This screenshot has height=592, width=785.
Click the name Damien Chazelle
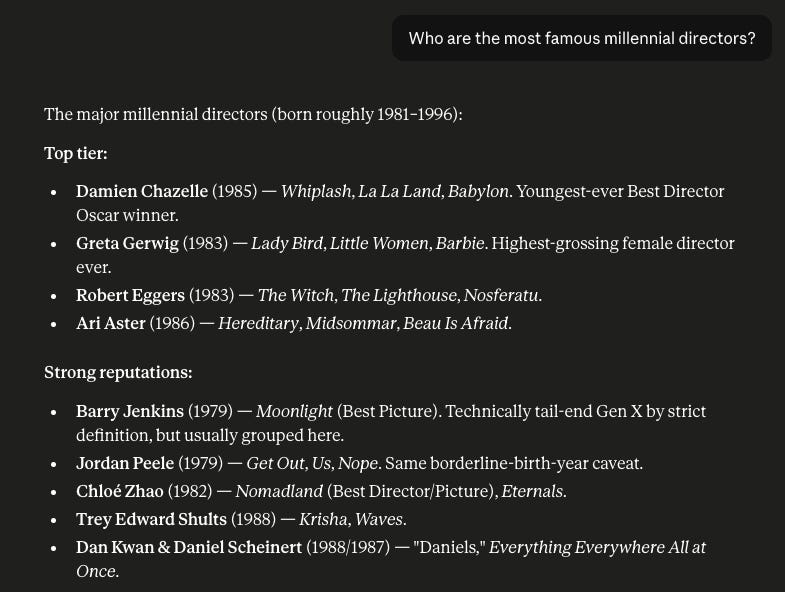[x=142, y=191]
